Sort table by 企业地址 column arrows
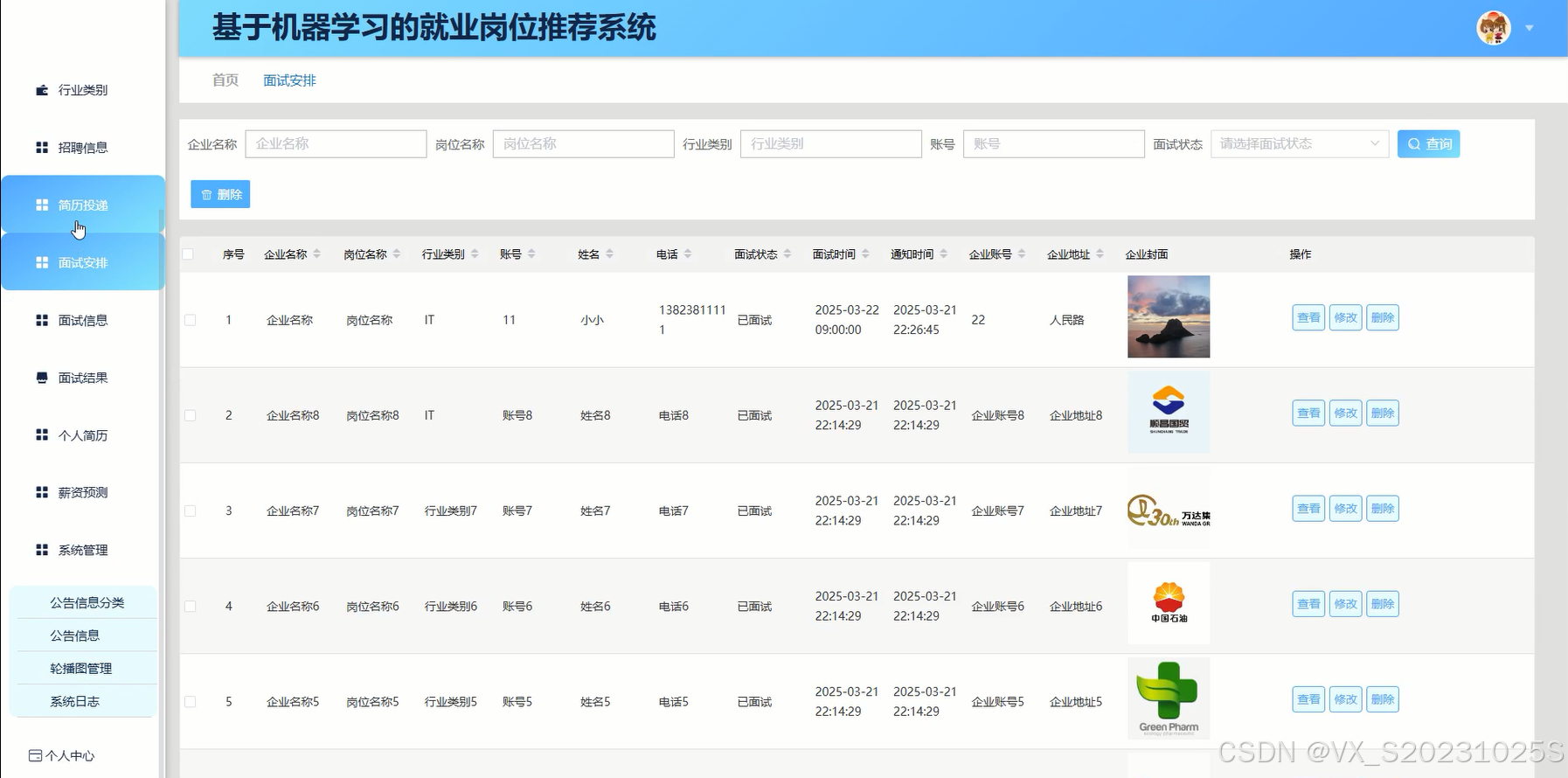The width and height of the screenshot is (1568, 778). tap(1100, 254)
